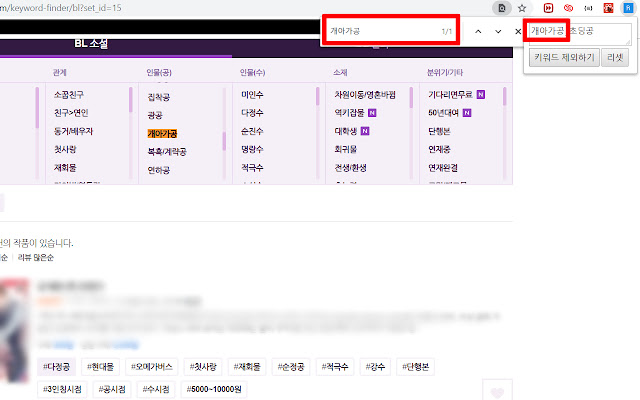This screenshot has width=640, height=400.
Task: Select the 관계 category header
Action: point(60,73)
